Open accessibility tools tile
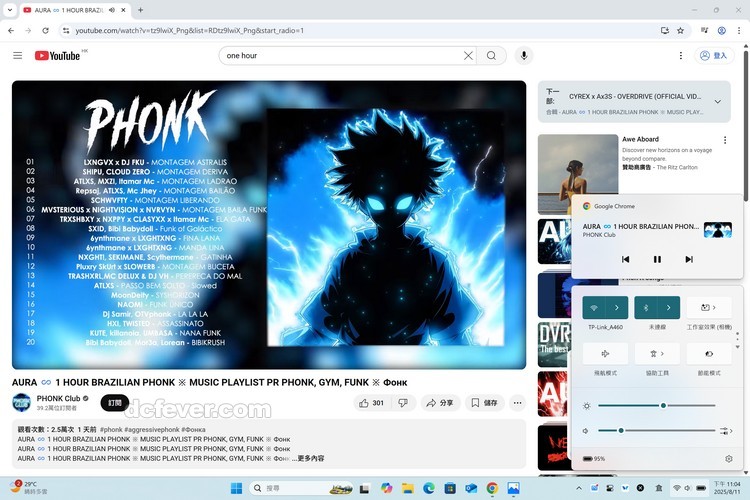The height and width of the screenshot is (500, 750). coord(657,354)
